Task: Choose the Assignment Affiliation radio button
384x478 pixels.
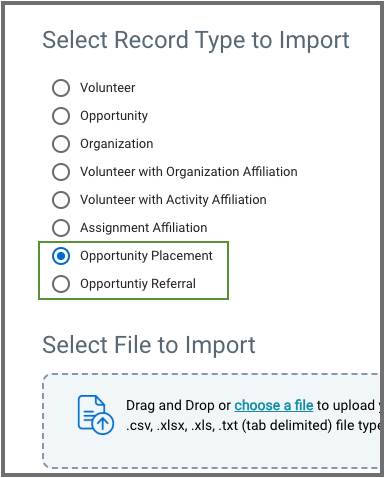Action: 61,228
